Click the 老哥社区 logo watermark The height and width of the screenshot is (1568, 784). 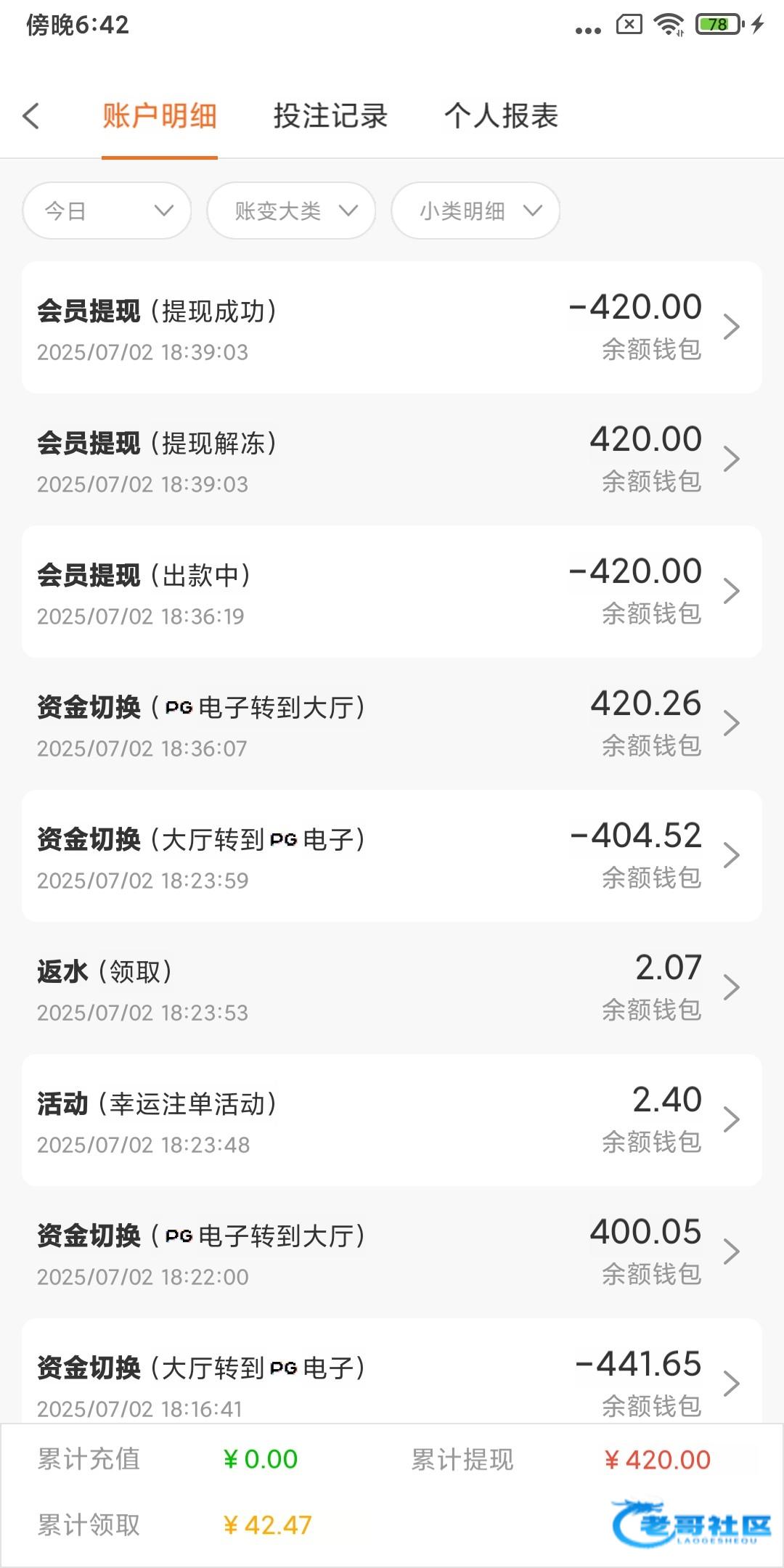691,1523
